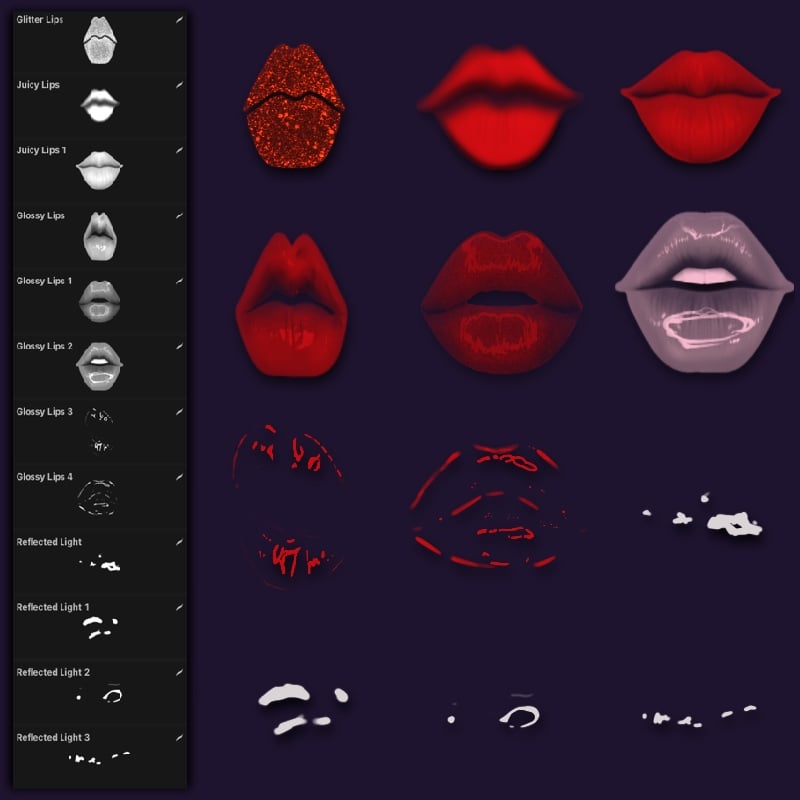This screenshot has width=800, height=800.
Task: Click the 'Juicy Lips 1' brush name
Action: tap(41, 151)
